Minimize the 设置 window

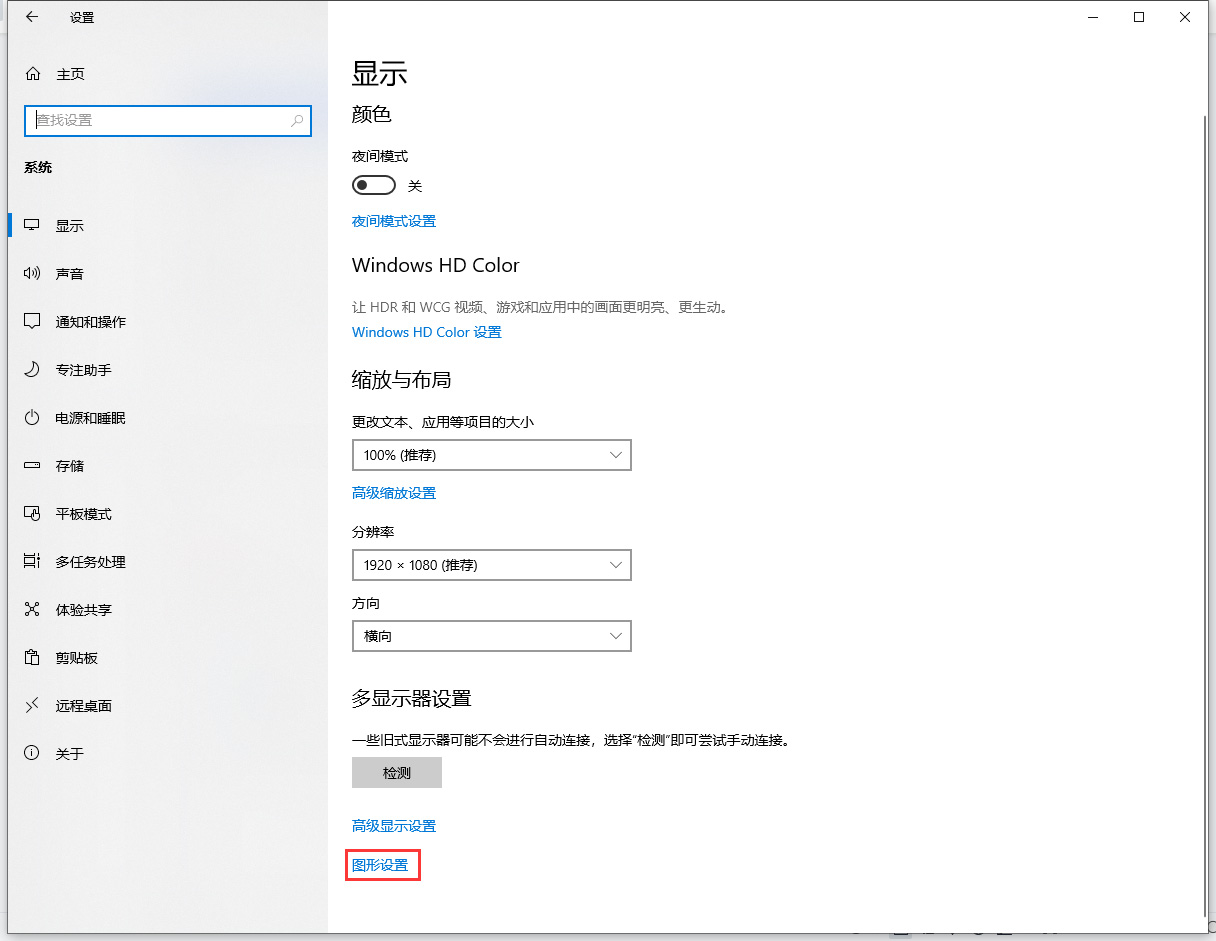click(1093, 17)
